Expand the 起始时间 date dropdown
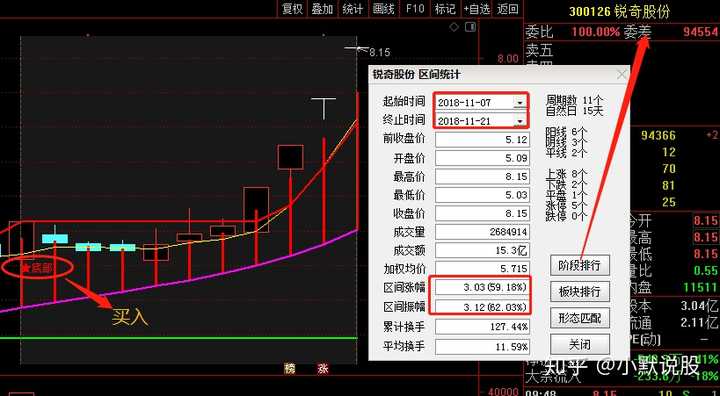Viewport: 720px width, 396px height. pyautogui.click(x=520, y=102)
